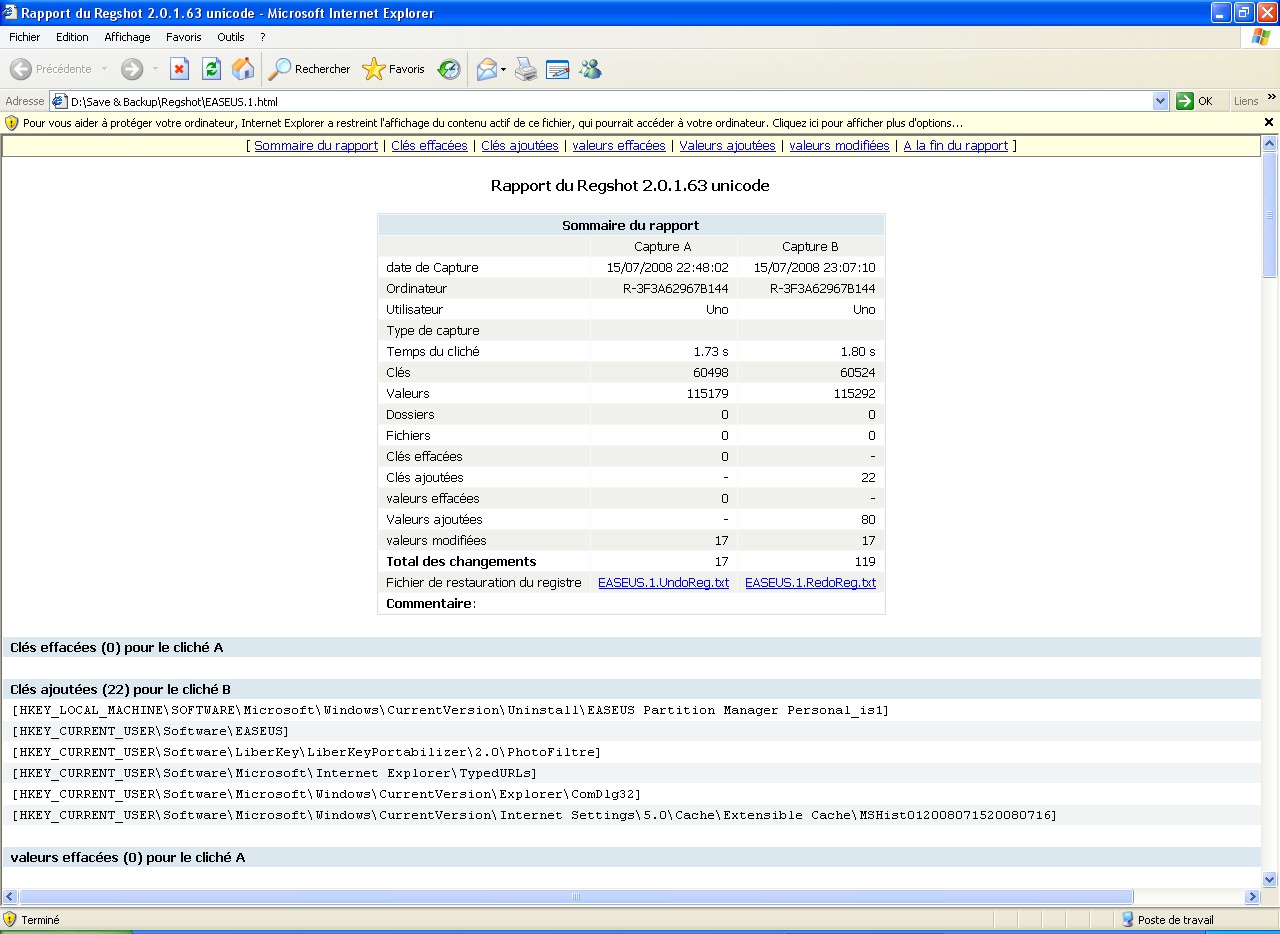Click the vertical scrollbar up arrow

coord(1270,144)
